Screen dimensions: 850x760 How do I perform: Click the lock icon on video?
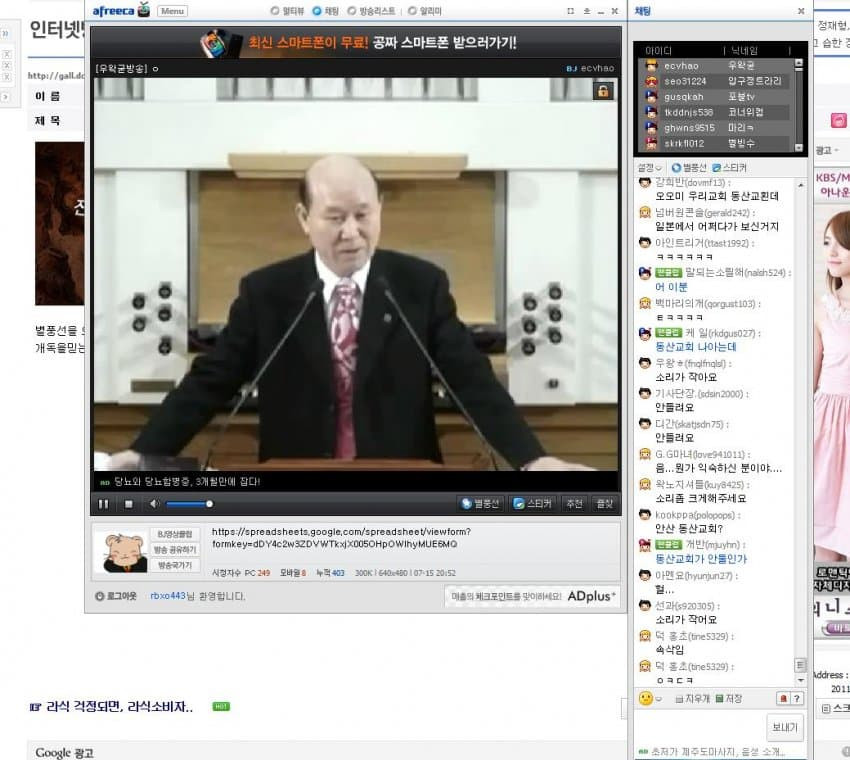coord(603,91)
